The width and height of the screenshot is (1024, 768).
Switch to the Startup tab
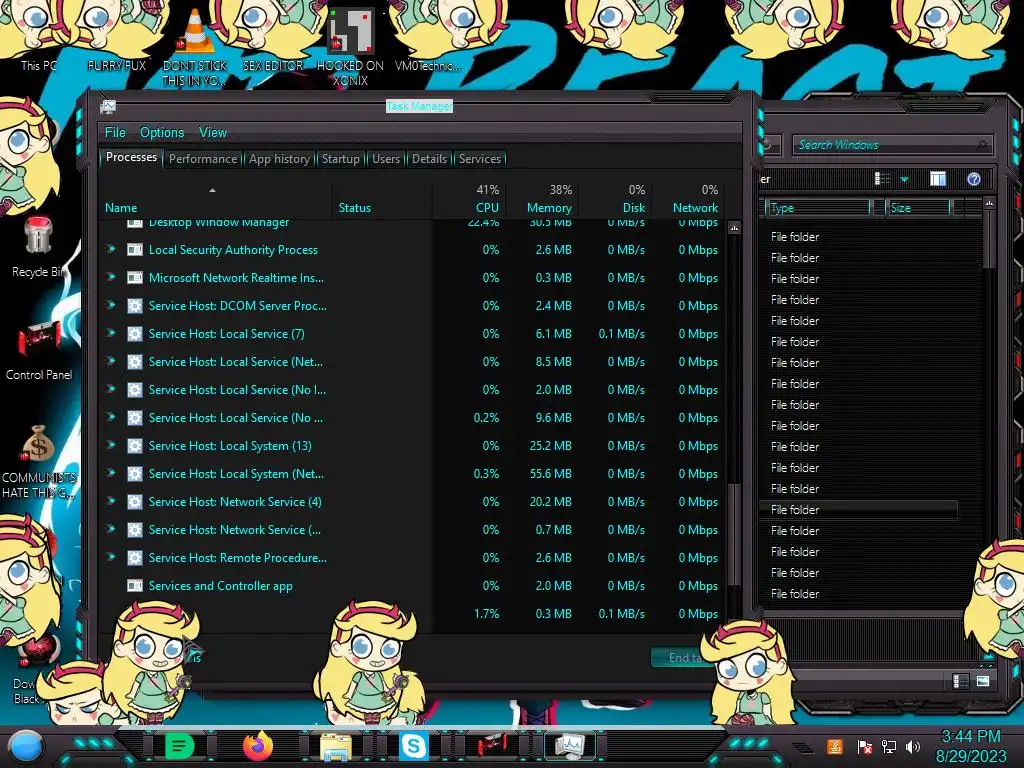click(340, 159)
